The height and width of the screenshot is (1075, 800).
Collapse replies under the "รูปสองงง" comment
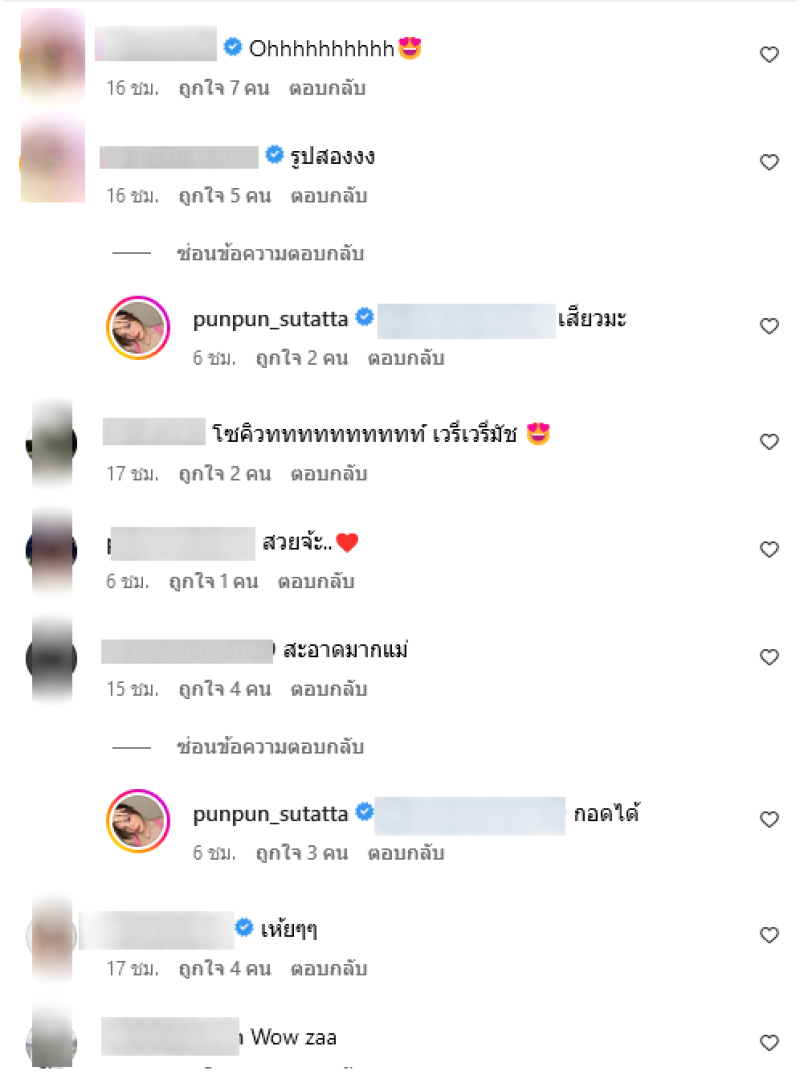click(x=270, y=254)
